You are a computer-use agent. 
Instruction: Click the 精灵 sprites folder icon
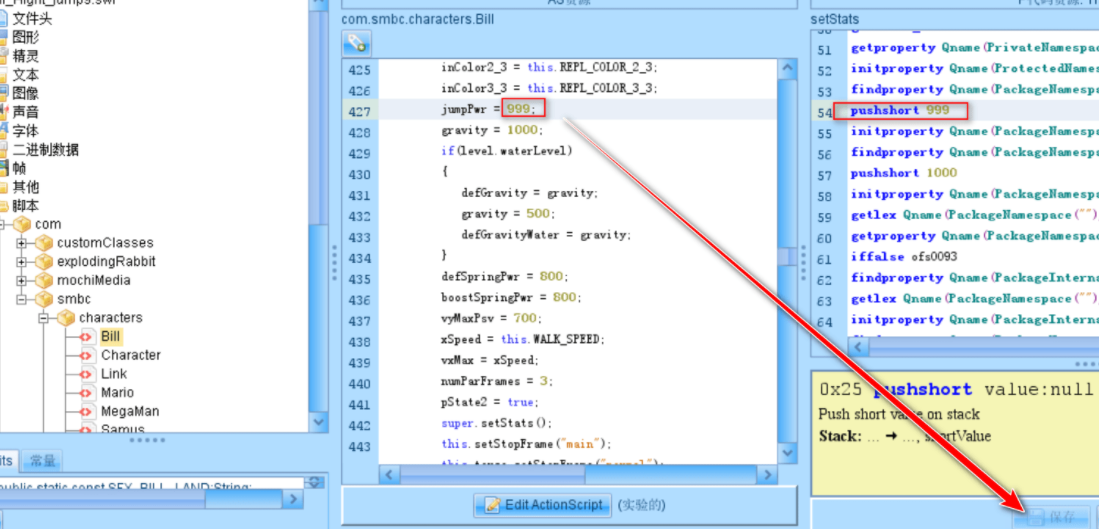3,56
